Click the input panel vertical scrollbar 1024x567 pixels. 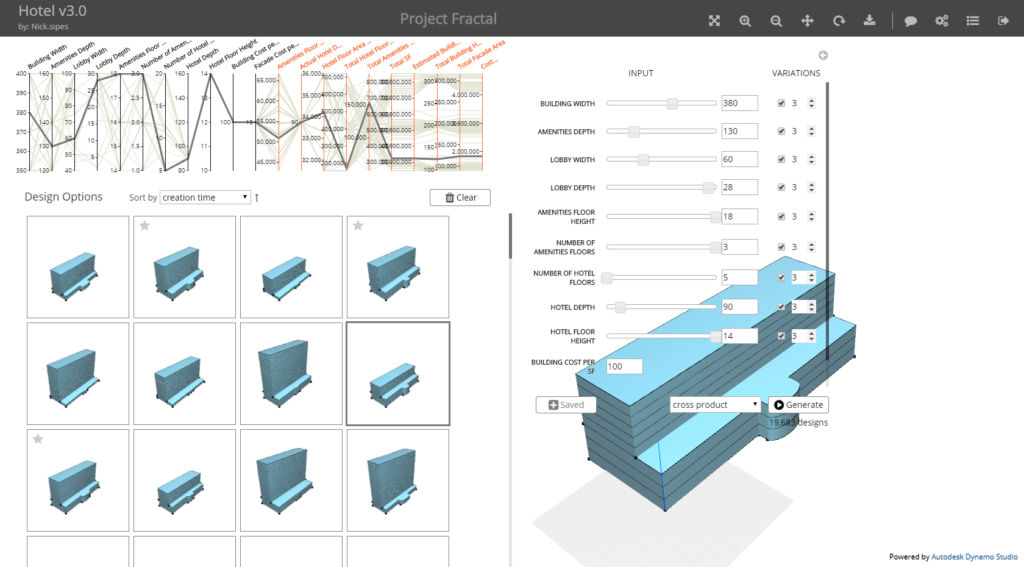click(827, 221)
